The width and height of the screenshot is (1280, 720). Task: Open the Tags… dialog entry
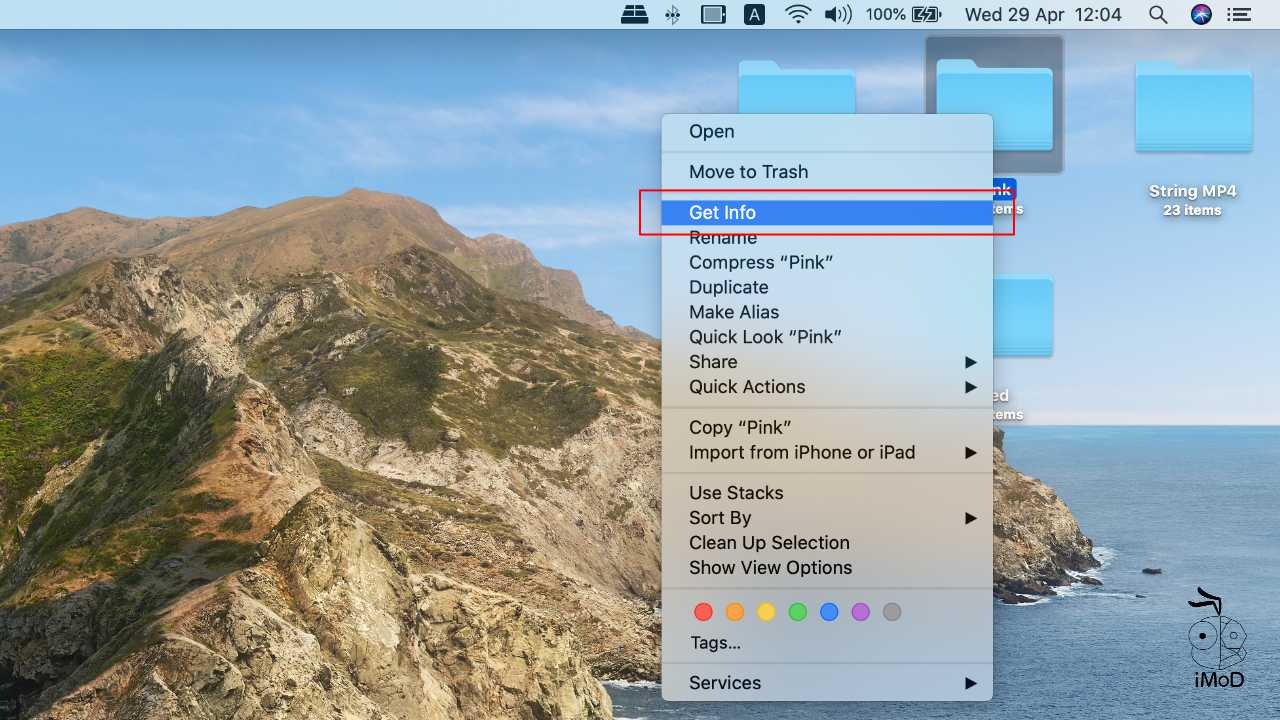[x=715, y=643]
